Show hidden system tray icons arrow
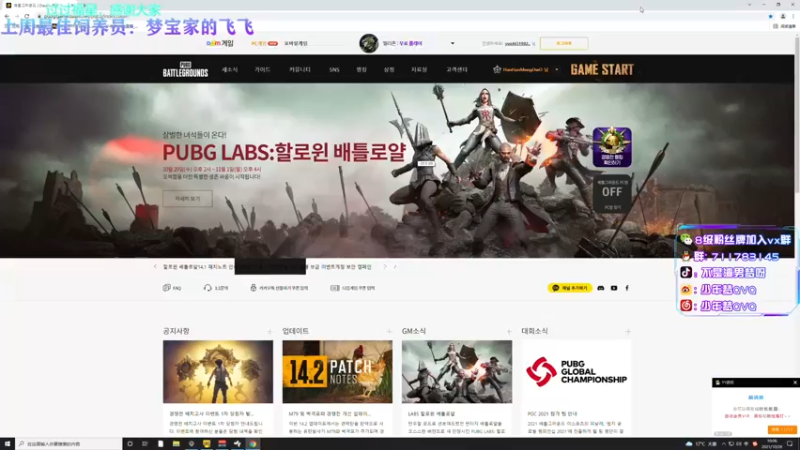 point(723,444)
